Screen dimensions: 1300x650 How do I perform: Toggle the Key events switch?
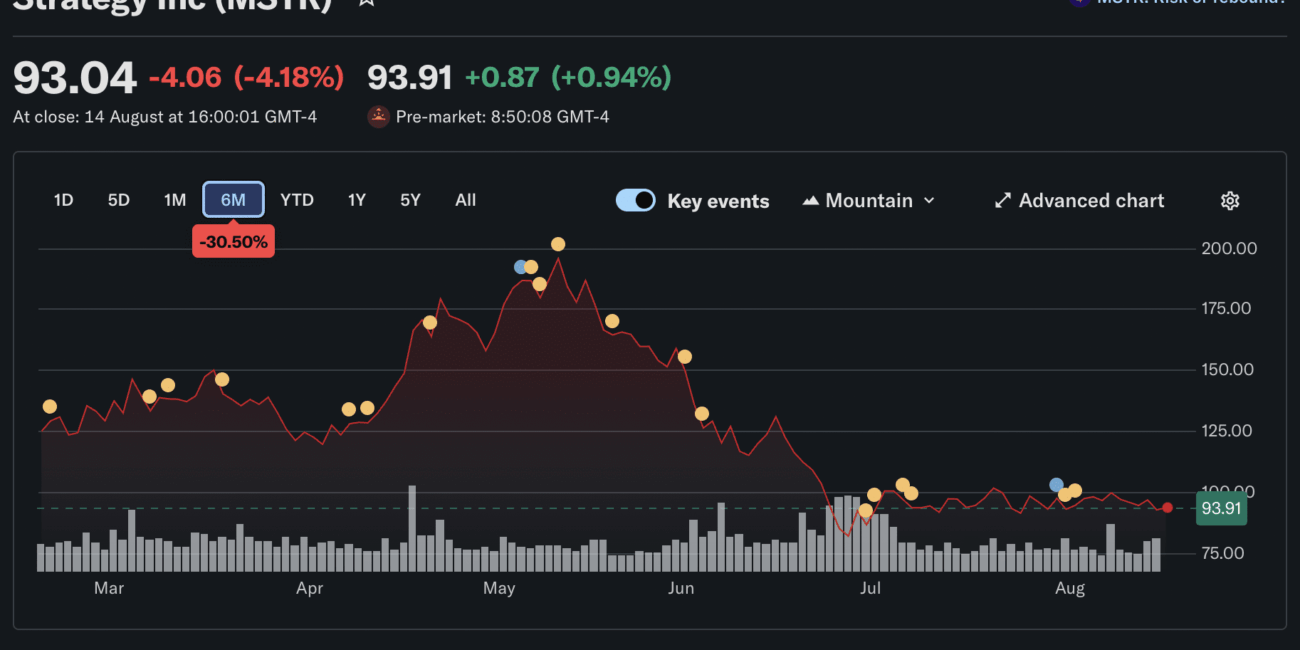[x=636, y=200]
